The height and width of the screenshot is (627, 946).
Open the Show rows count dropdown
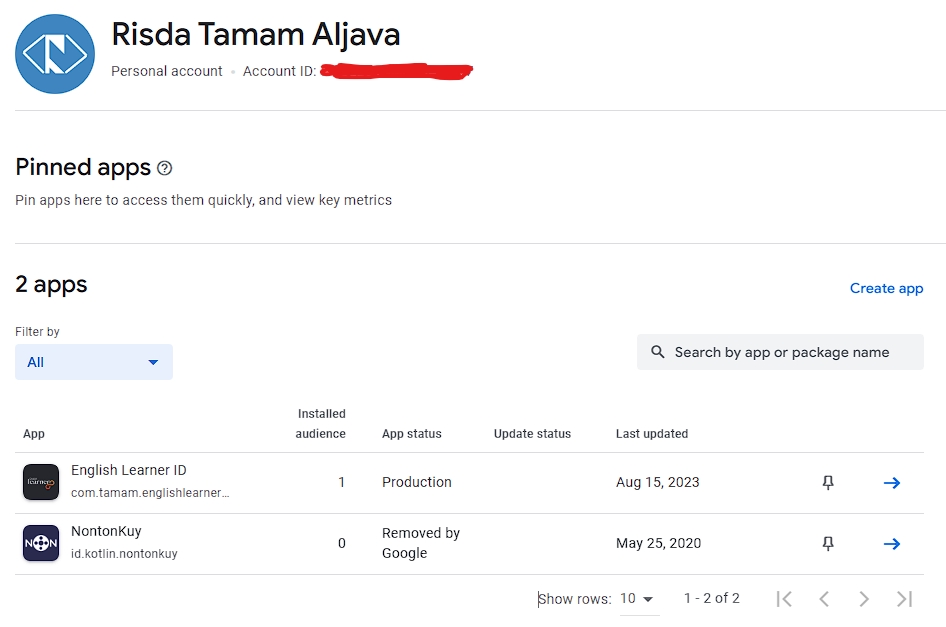(637, 599)
